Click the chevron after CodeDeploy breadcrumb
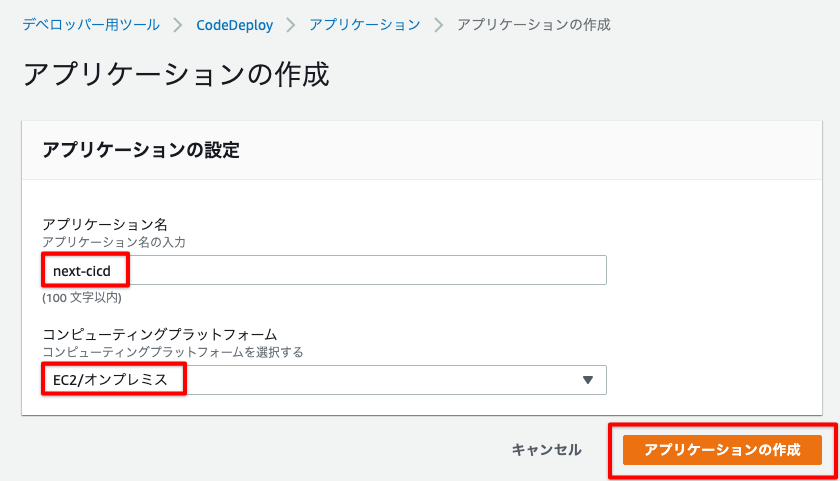The height and width of the screenshot is (481, 840). point(290,24)
